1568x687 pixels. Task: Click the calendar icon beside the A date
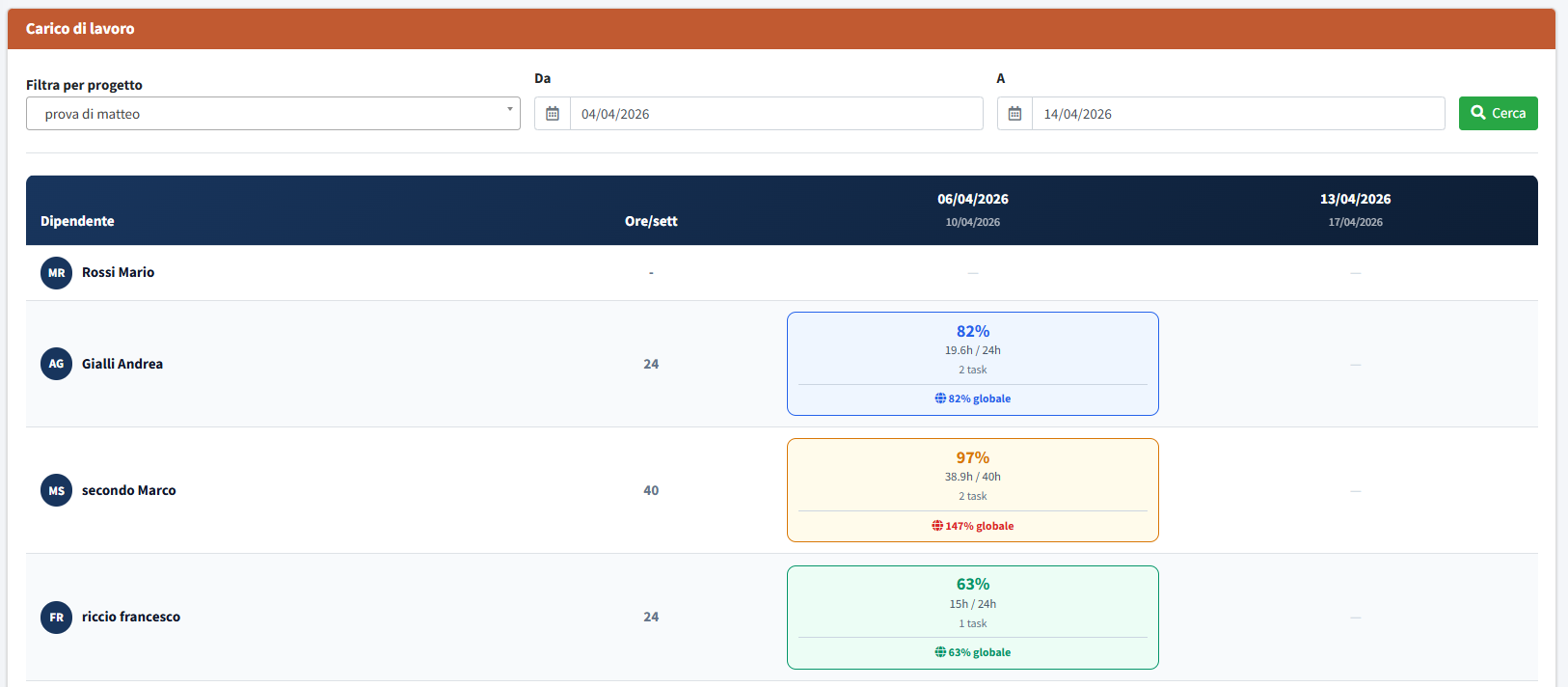1014,114
